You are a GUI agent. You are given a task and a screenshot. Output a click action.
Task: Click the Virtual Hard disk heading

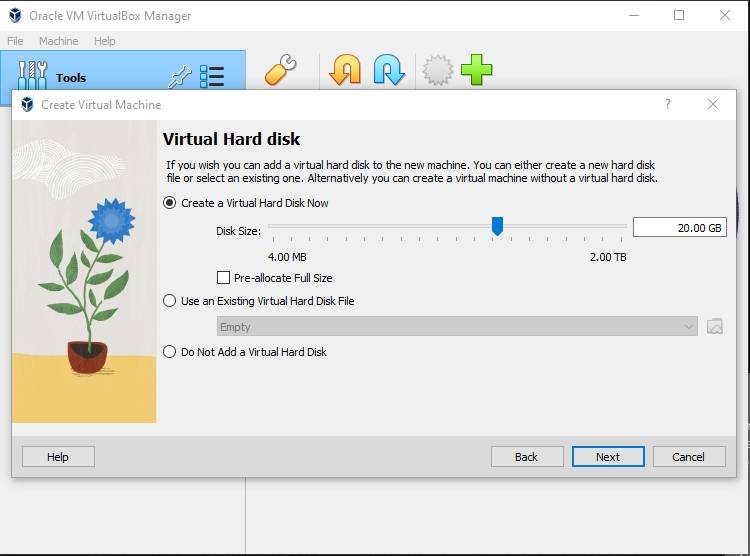(232, 139)
